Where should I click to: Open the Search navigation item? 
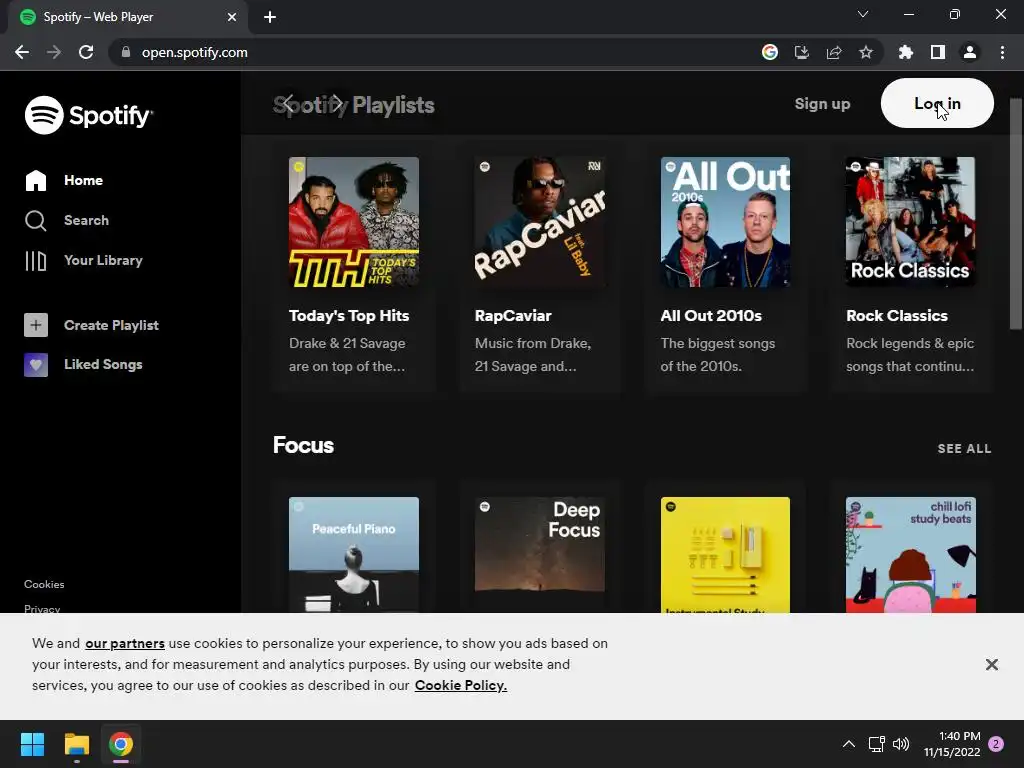pos(67,220)
